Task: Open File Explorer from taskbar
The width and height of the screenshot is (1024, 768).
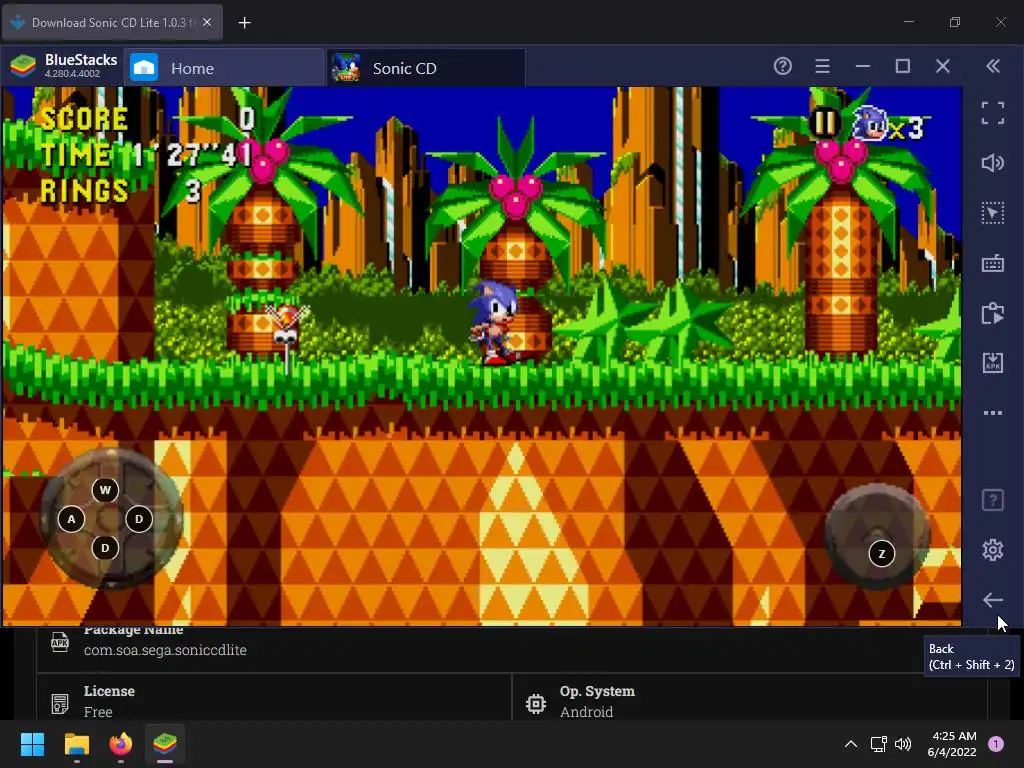Action: [76, 744]
